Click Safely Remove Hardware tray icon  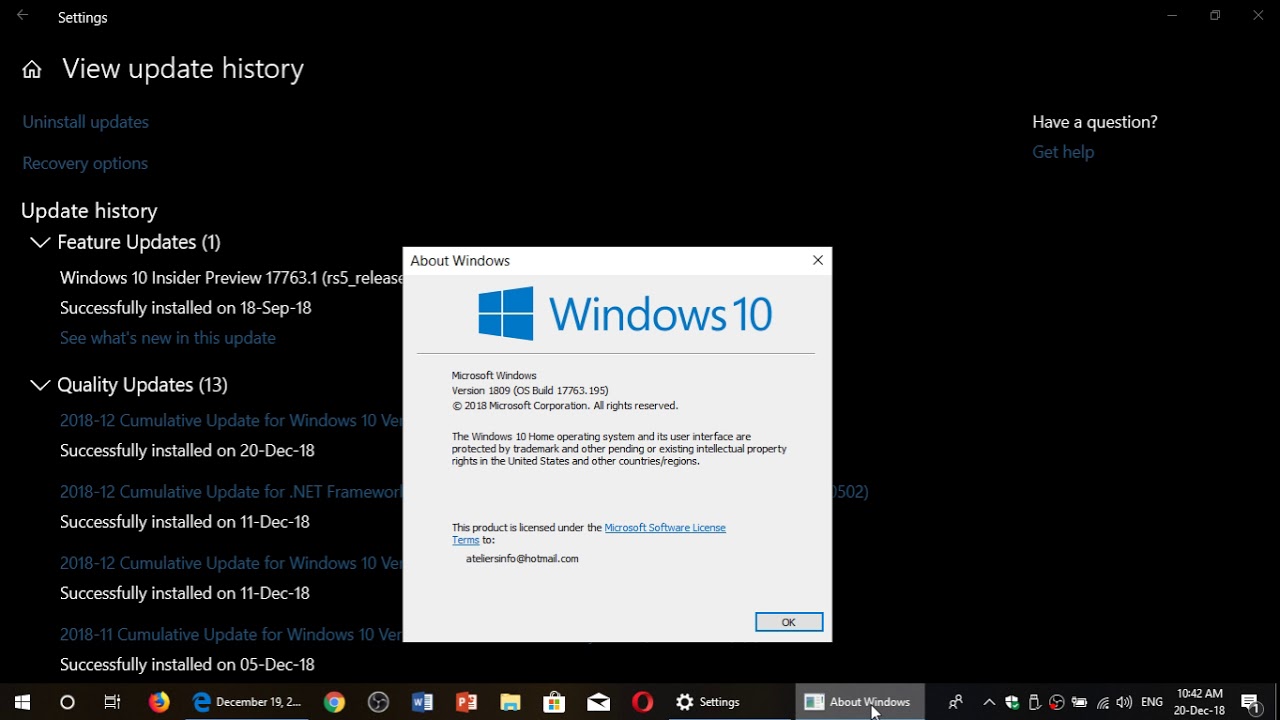click(1035, 702)
